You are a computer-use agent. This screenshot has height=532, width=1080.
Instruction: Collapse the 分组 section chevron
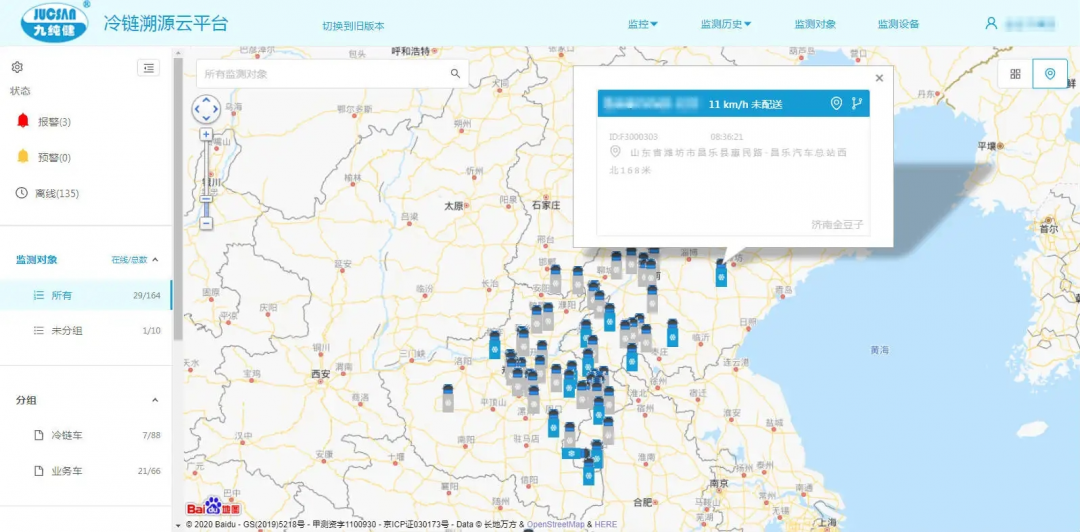coord(155,400)
